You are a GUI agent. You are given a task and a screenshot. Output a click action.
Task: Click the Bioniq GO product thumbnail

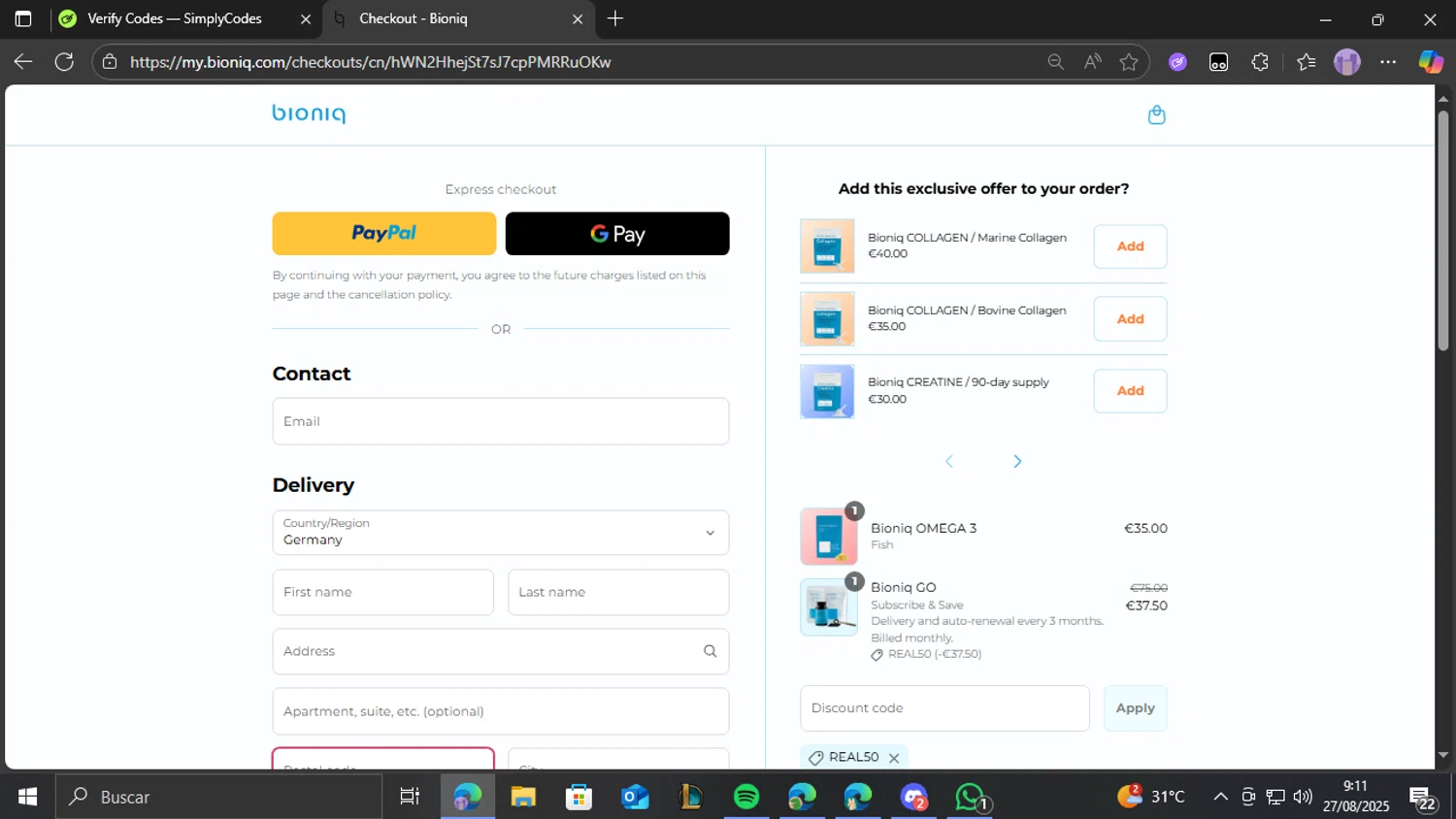829,607
